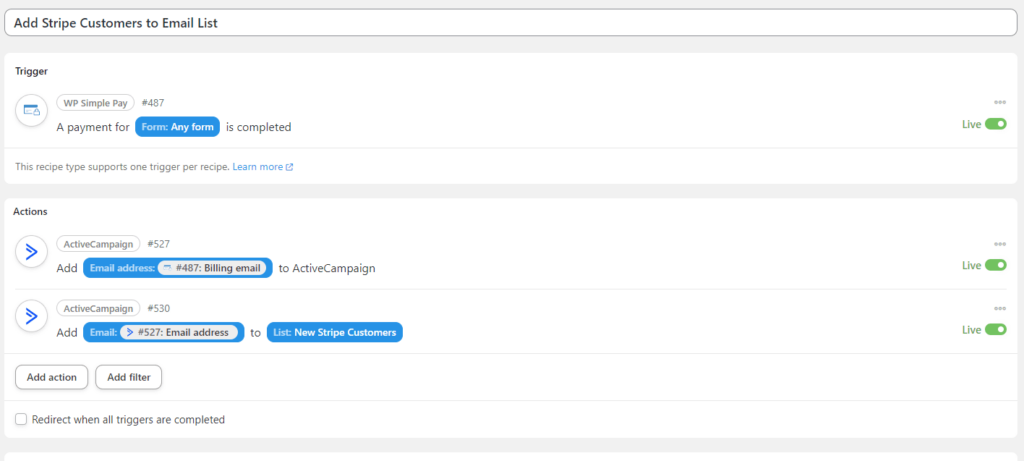Click the external link icon beside Learn more

290,167
